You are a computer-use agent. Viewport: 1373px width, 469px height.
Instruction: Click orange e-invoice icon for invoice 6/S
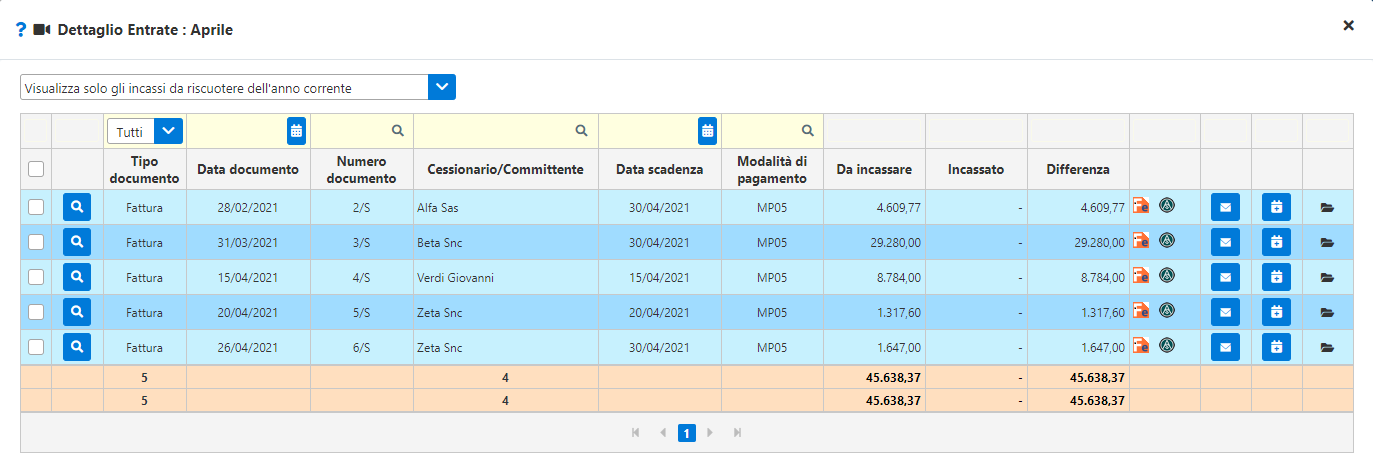tap(1141, 346)
